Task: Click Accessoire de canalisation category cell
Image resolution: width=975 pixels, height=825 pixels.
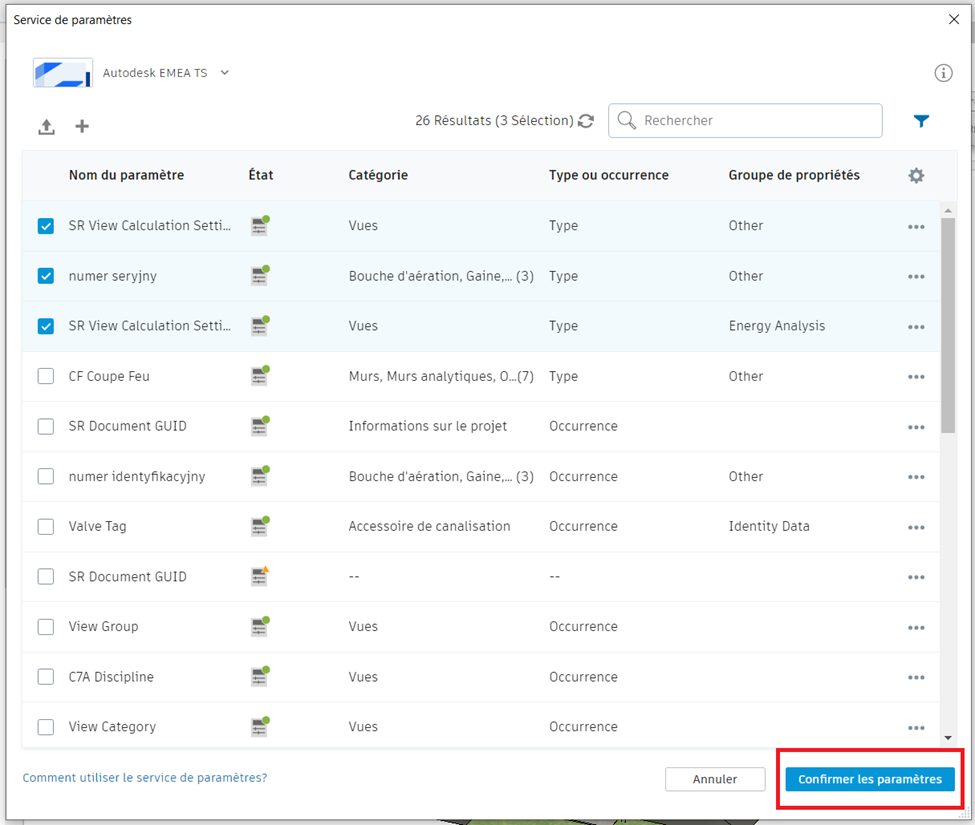Action: [429, 526]
